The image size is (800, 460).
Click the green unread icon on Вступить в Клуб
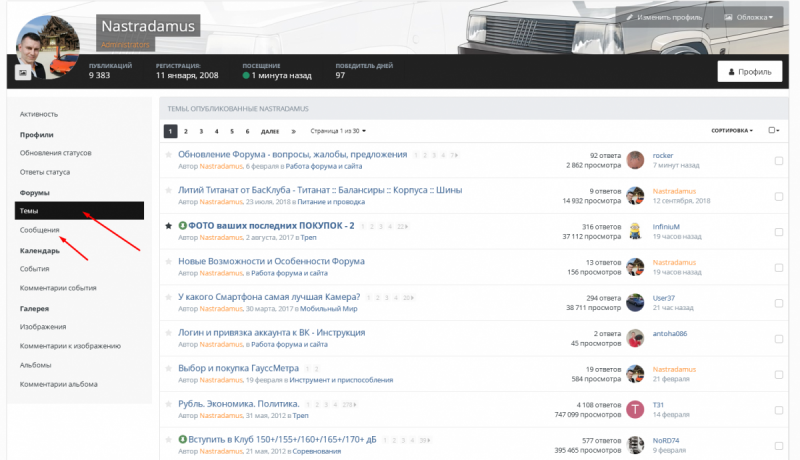click(x=182, y=439)
